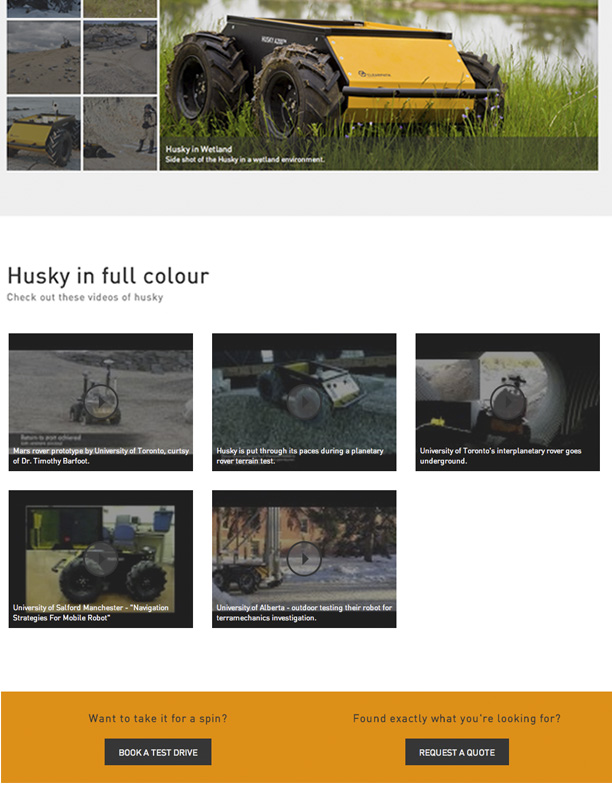Play the planetary rover terrain test video
This screenshot has height=792, width=612.
pyautogui.click(x=304, y=401)
